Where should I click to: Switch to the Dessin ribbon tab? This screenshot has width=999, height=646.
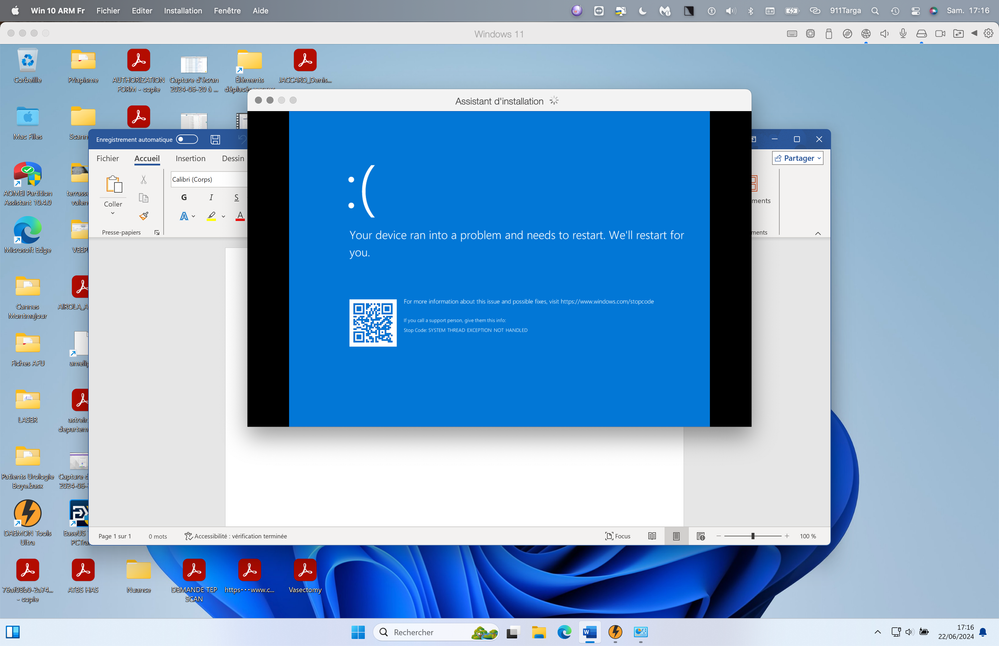[233, 159]
